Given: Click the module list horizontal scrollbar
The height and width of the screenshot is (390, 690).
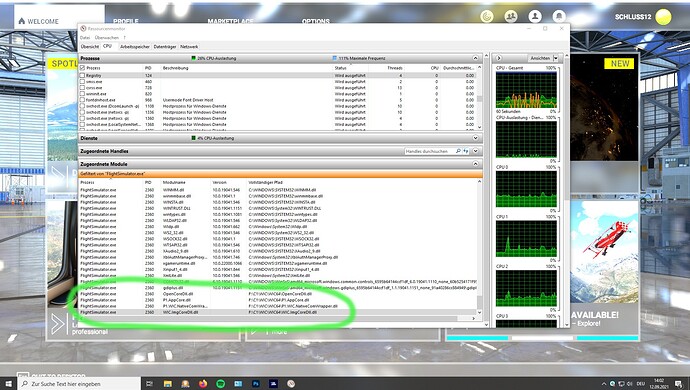Looking at the screenshot, I should (x=277, y=318).
